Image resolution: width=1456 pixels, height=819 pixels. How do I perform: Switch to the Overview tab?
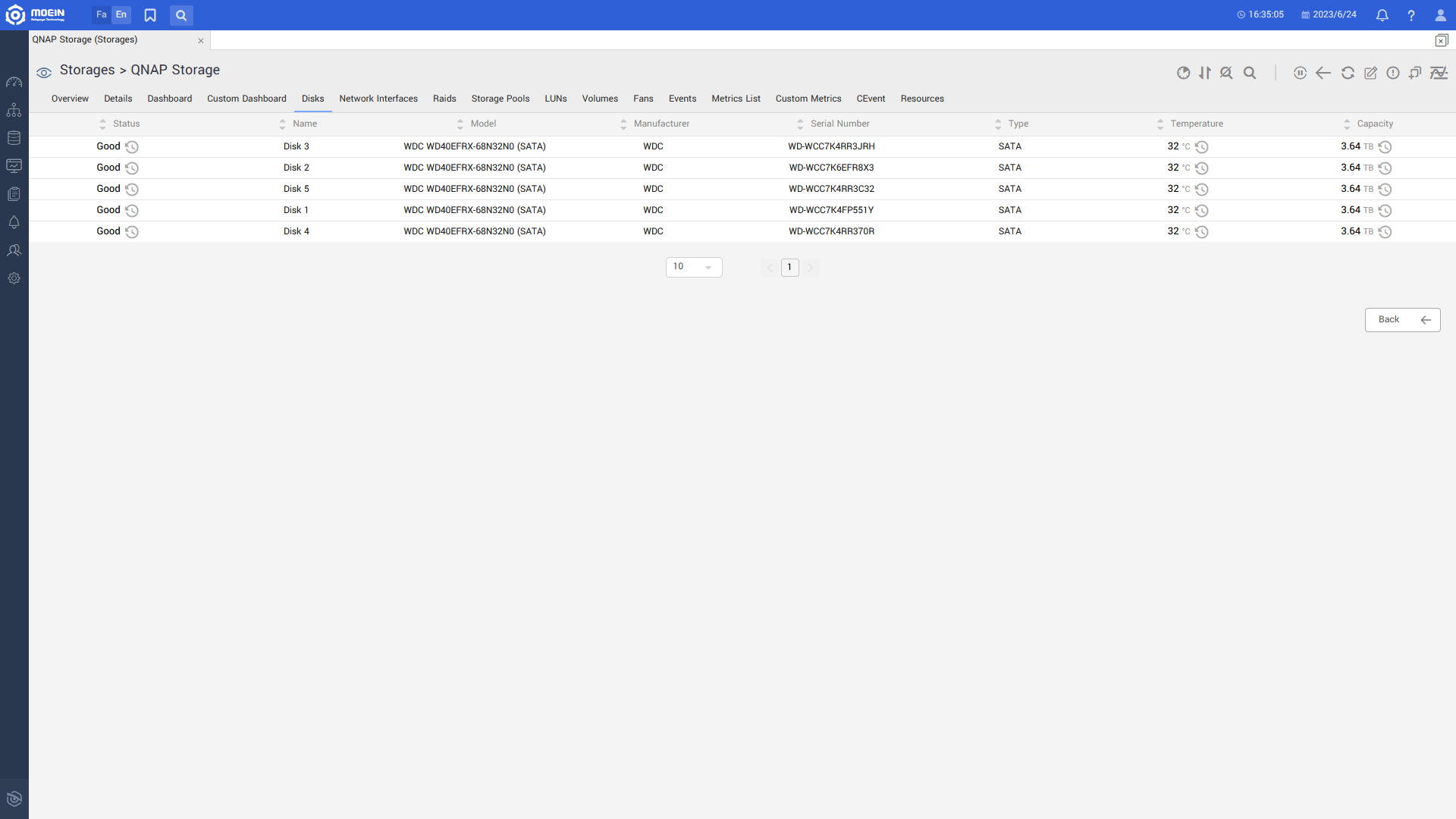[70, 99]
